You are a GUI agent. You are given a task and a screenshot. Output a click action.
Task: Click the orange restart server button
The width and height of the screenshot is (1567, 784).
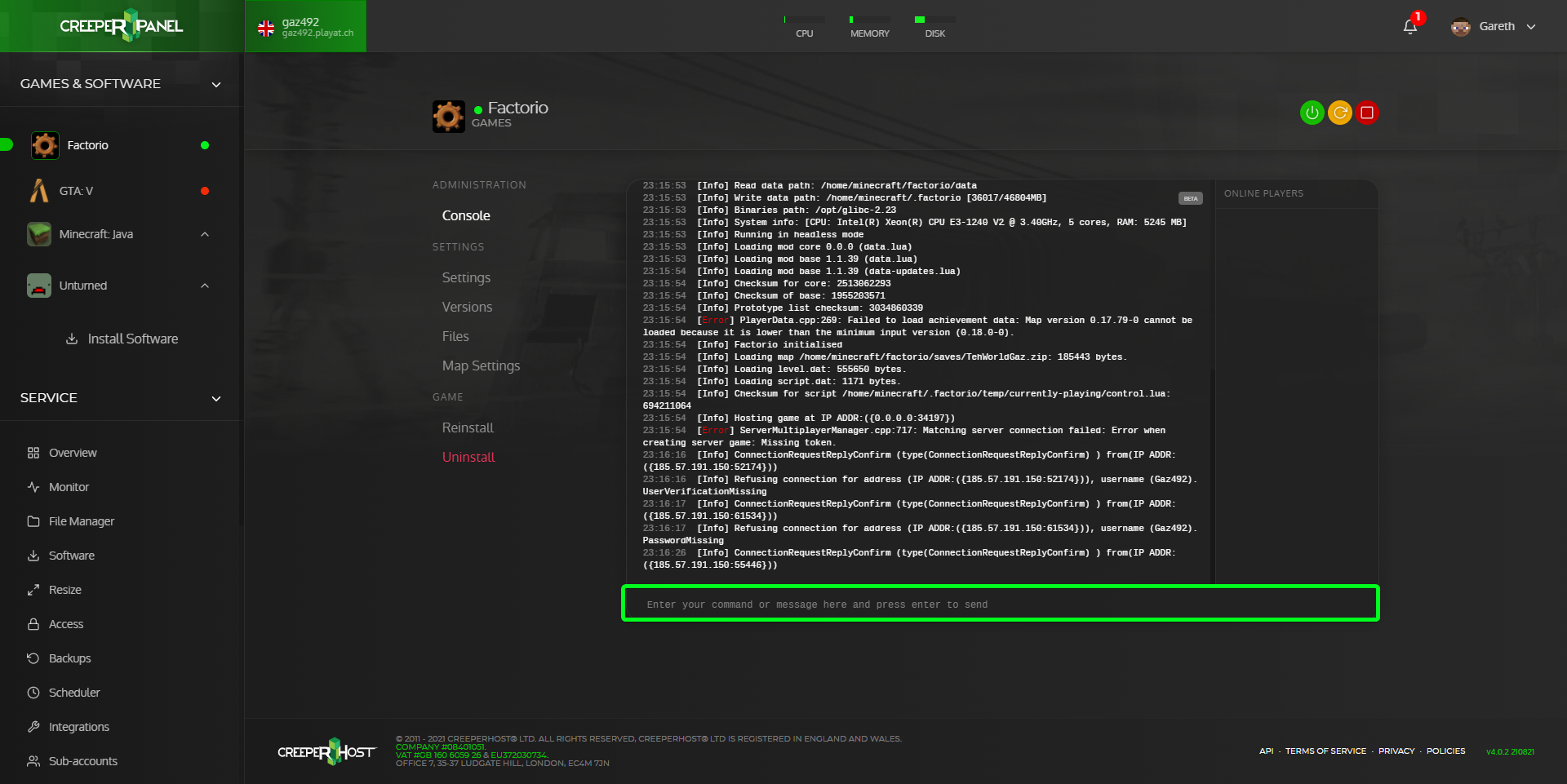(x=1339, y=113)
